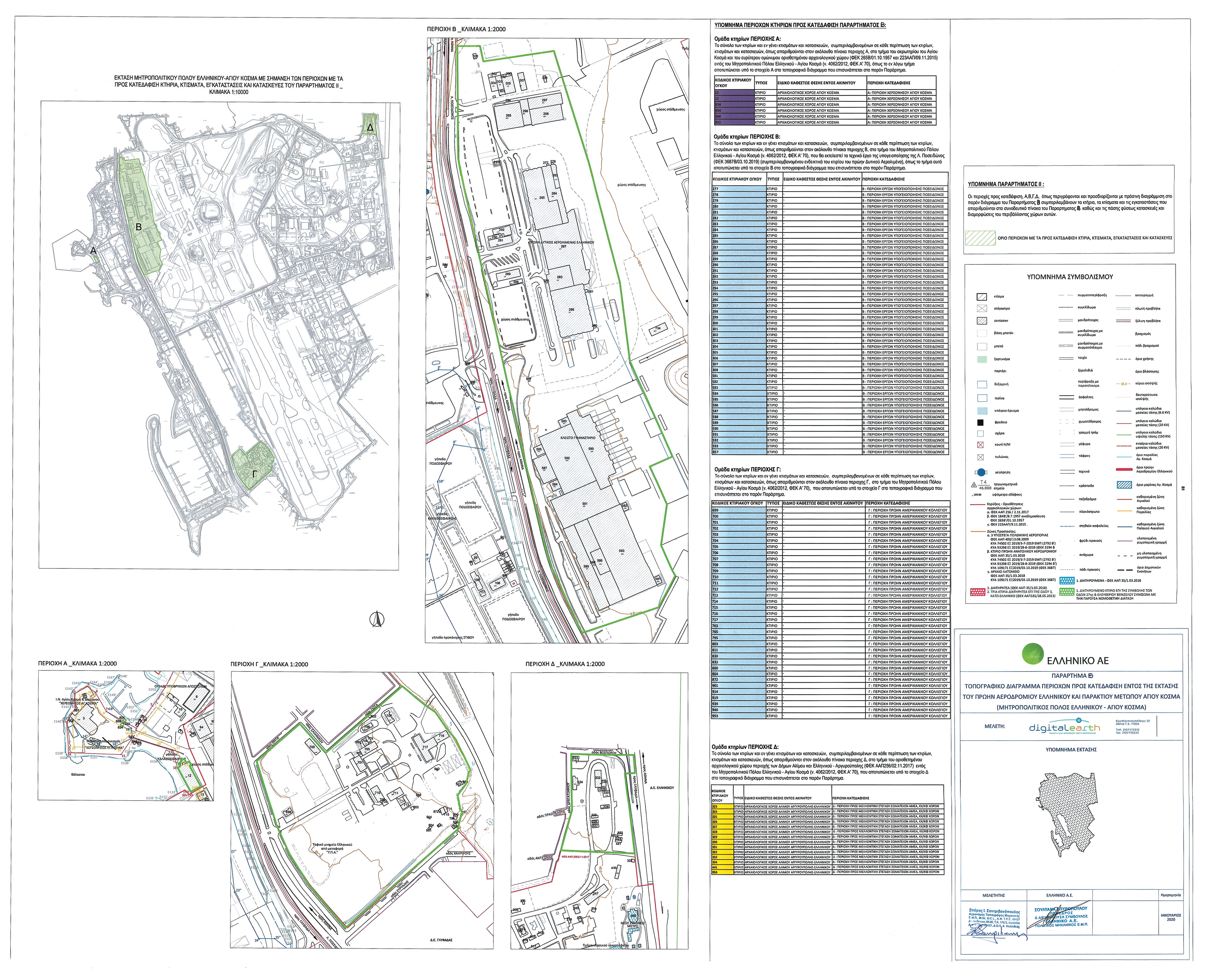The height and width of the screenshot is (980, 1210).
Task: Click the κουτί Η/Μ red crossed box symbol
Action: (x=981, y=445)
